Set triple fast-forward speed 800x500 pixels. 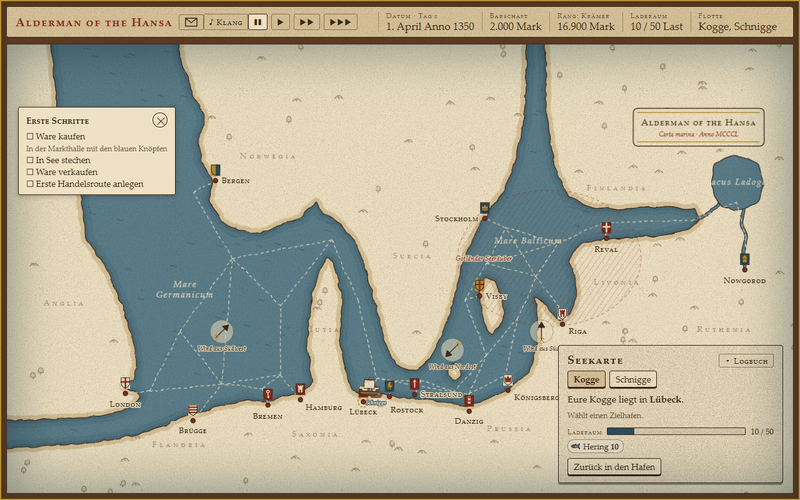point(340,22)
